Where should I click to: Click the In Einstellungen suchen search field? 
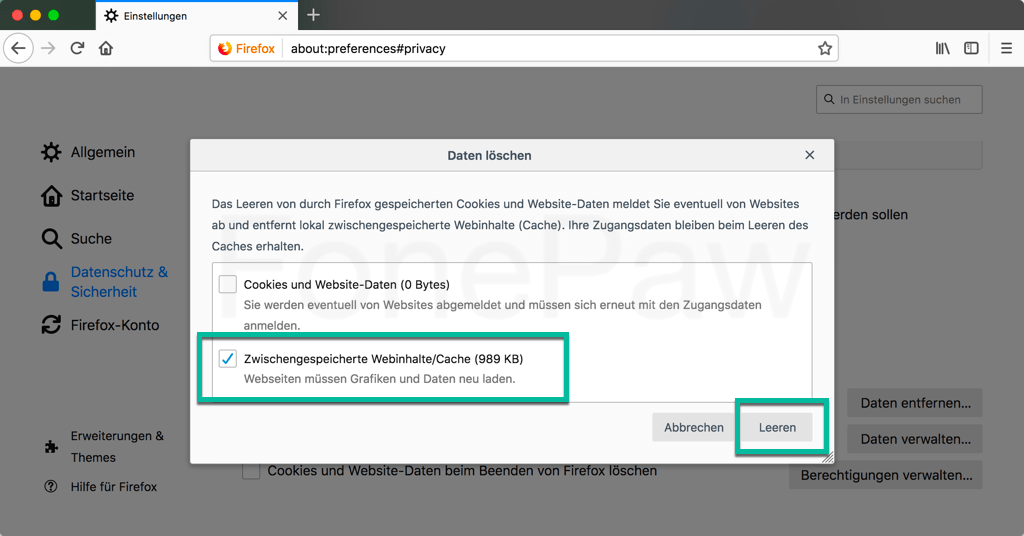point(899,99)
